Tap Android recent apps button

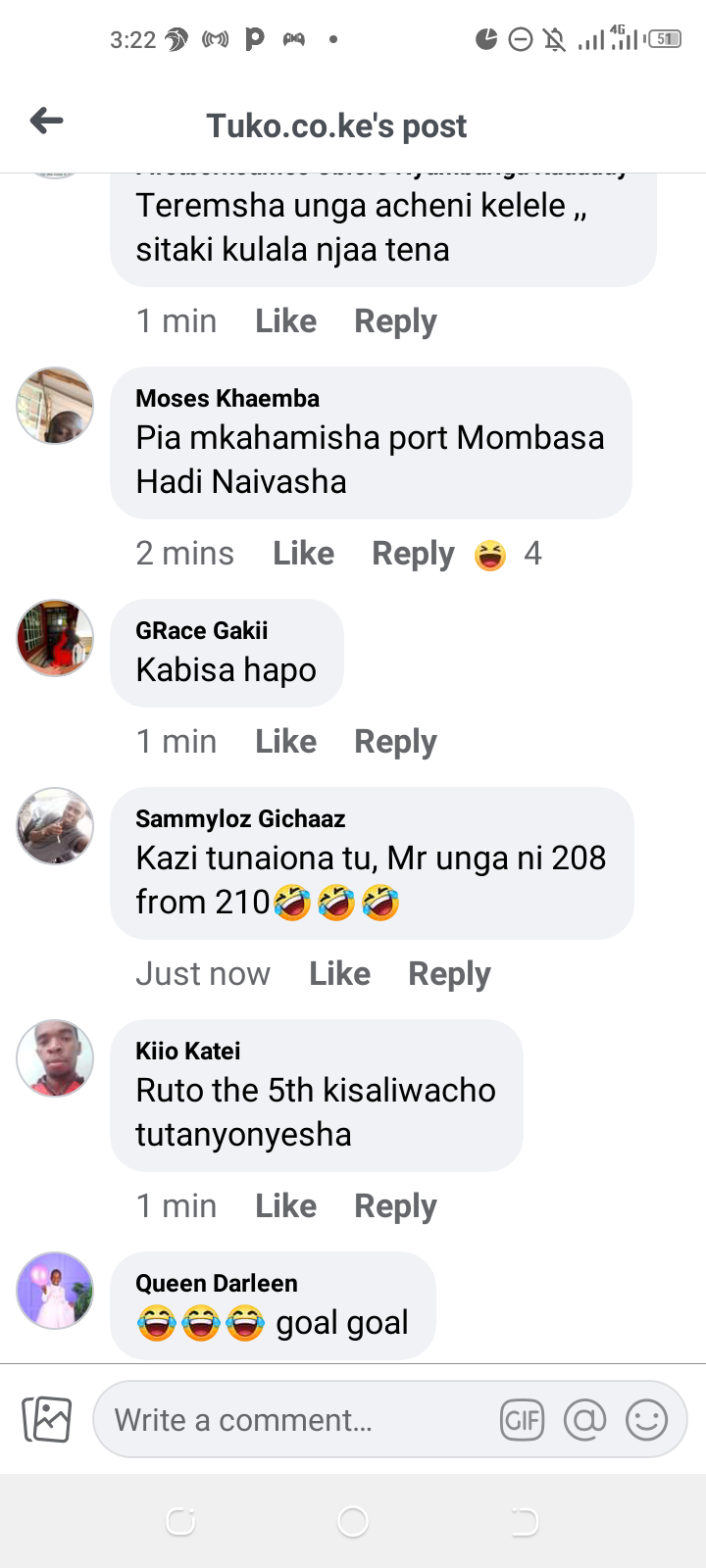pos(180,1521)
